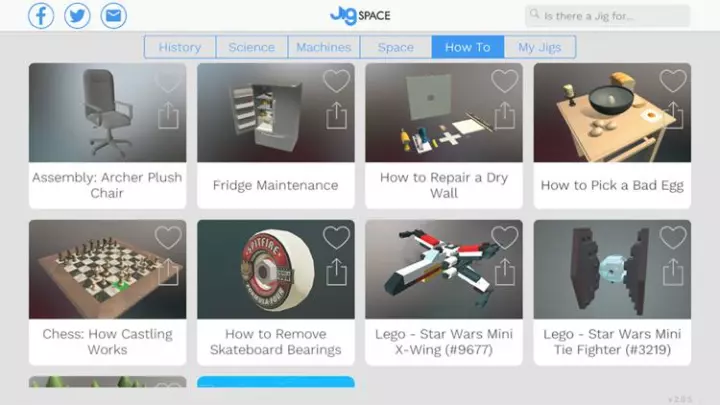Toggle the heart on How to Repair a Dry Wall
The height and width of the screenshot is (405, 720).
pos(505,81)
